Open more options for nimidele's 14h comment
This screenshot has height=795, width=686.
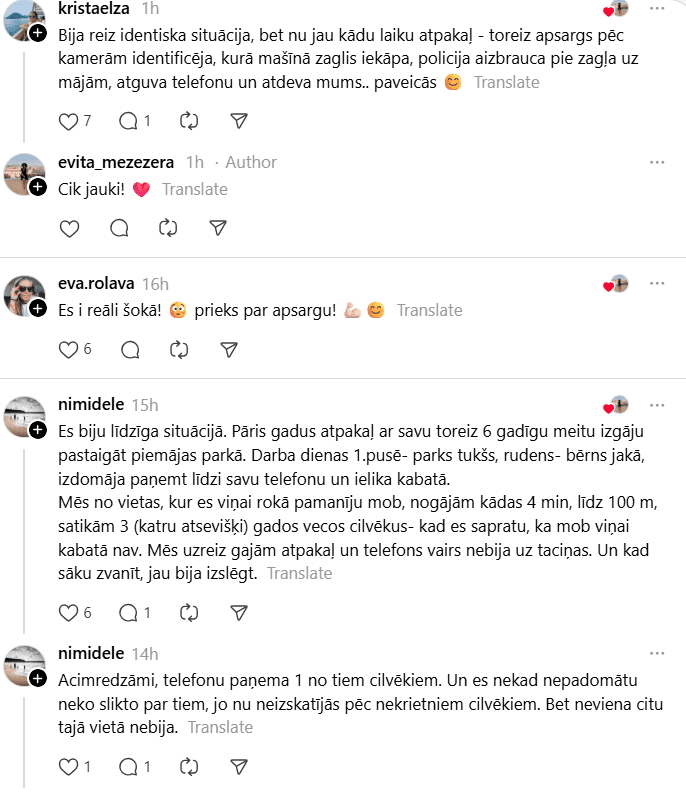[656, 653]
